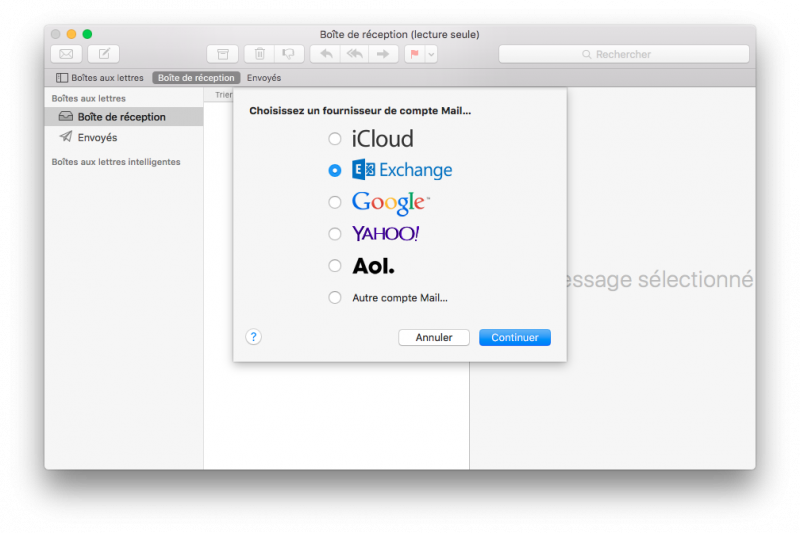Toggle Boîtes aux lettres sidebar button

tap(100, 78)
